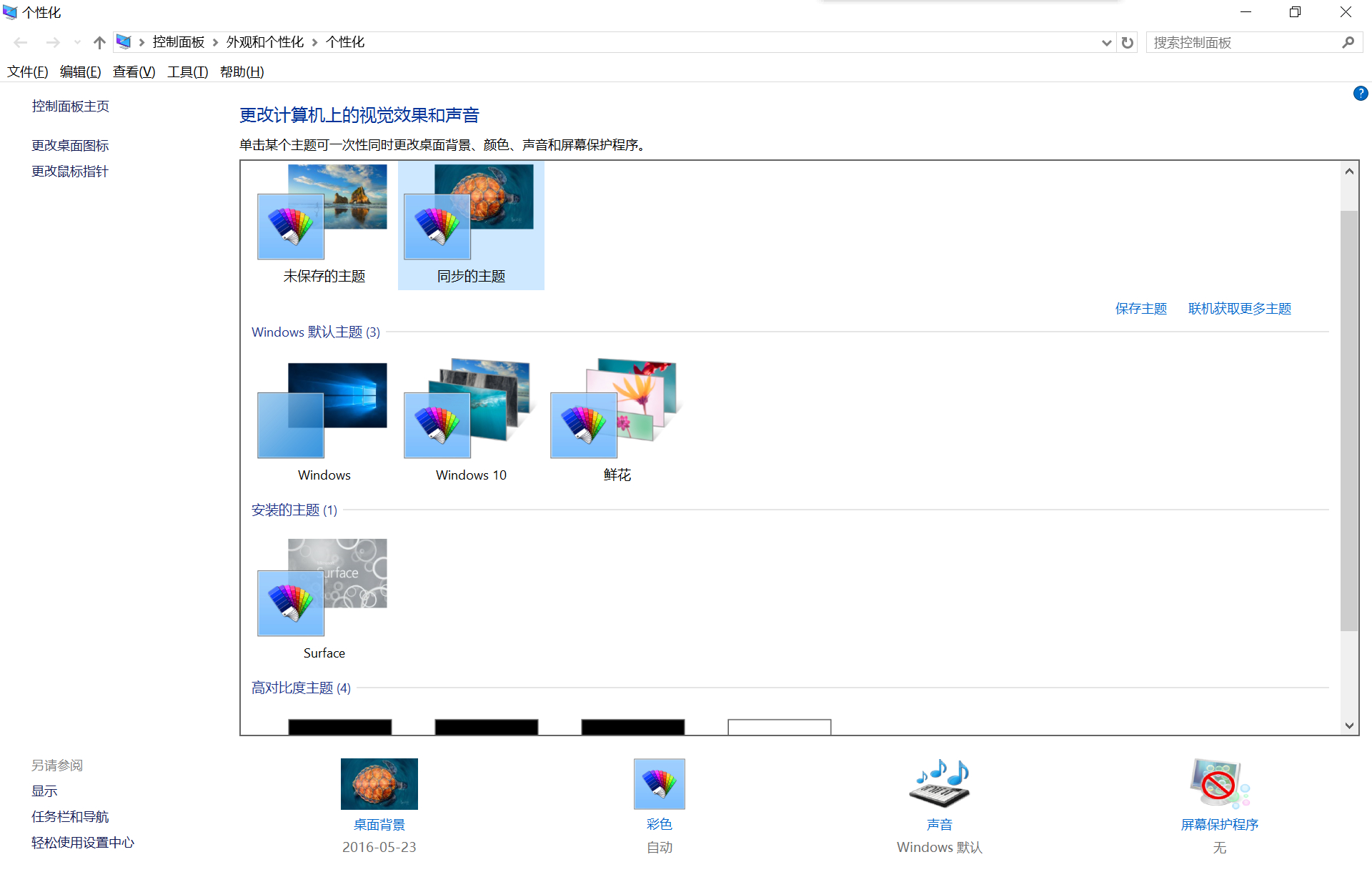Open the color (彩色) settings icon
The image size is (1372, 872).
659,784
